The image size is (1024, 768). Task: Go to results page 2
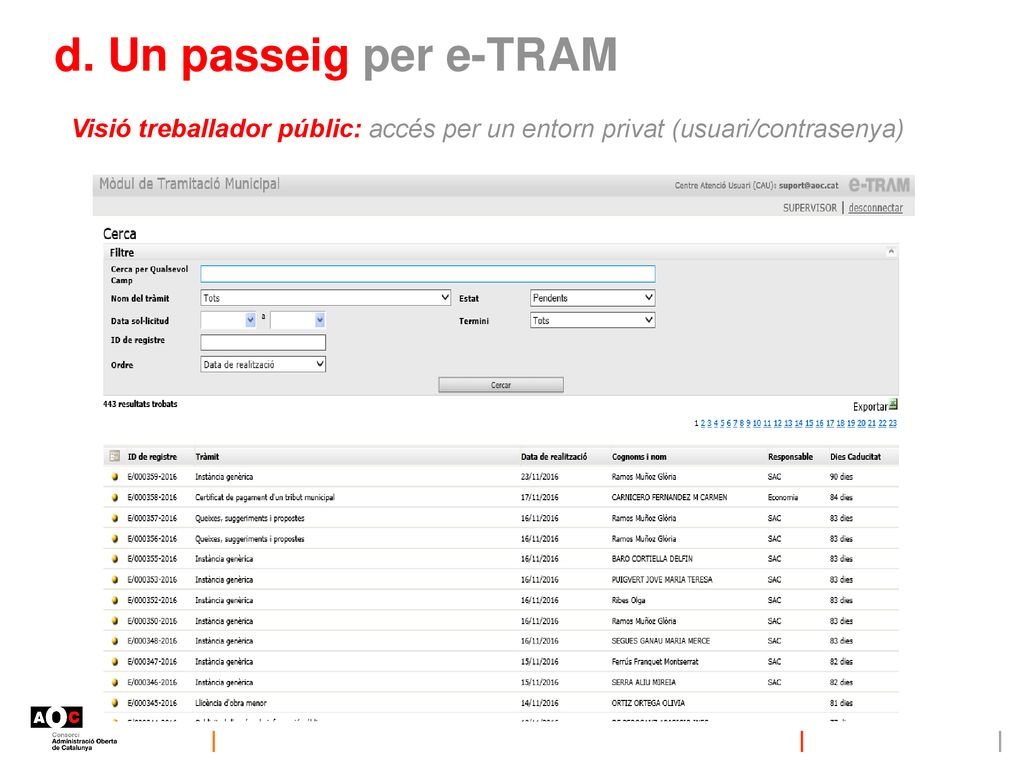703,424
